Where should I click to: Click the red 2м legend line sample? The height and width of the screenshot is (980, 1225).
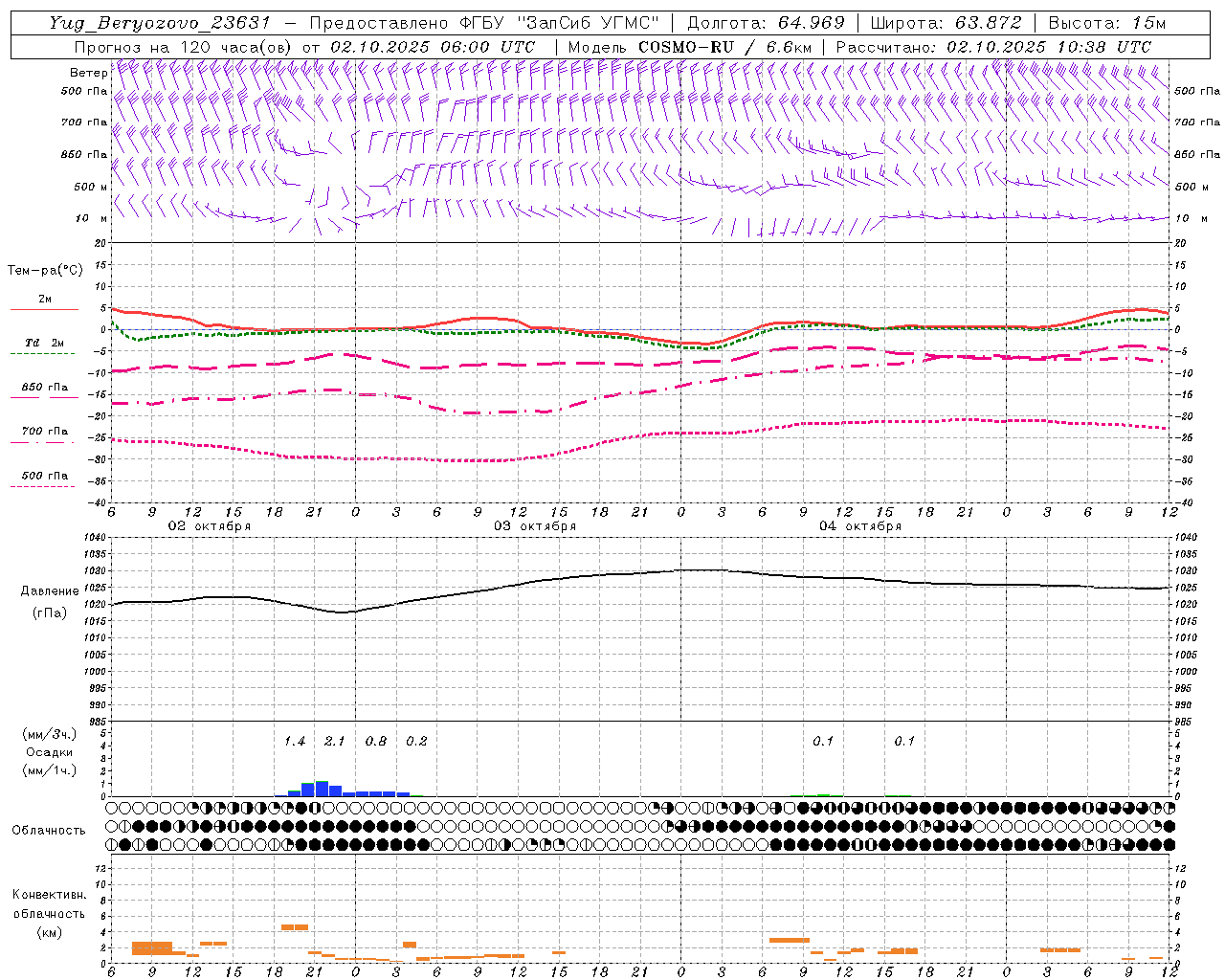pos(44,309)
